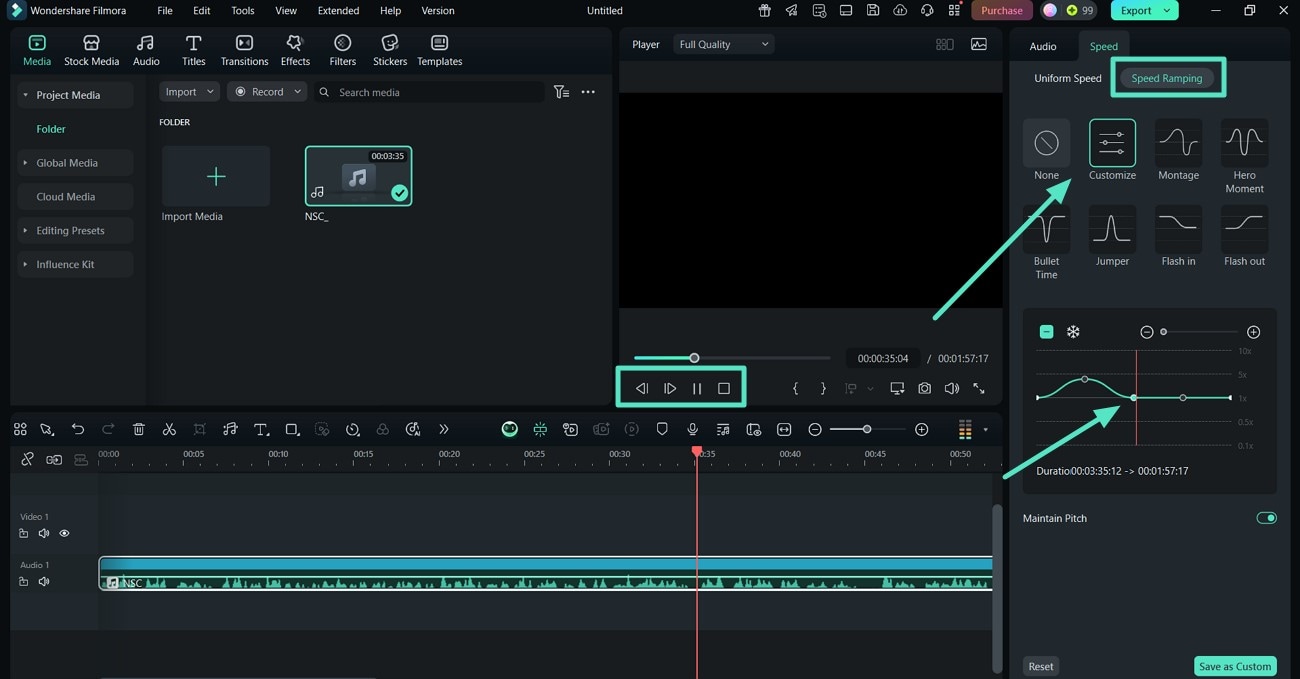Screen dimensions: 1300x679
Task: Open the Effects panel
Action: 295,50
